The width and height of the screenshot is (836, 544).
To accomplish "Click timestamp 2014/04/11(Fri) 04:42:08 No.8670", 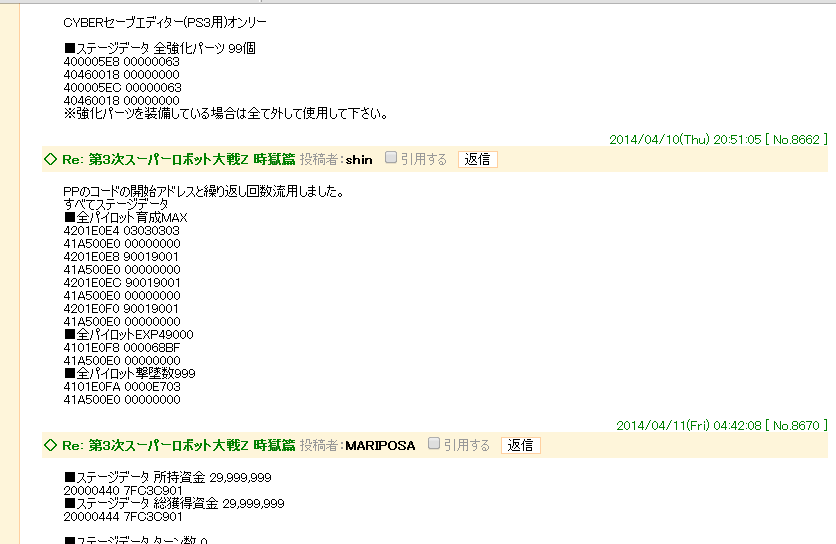I will (x=722, y=426).
